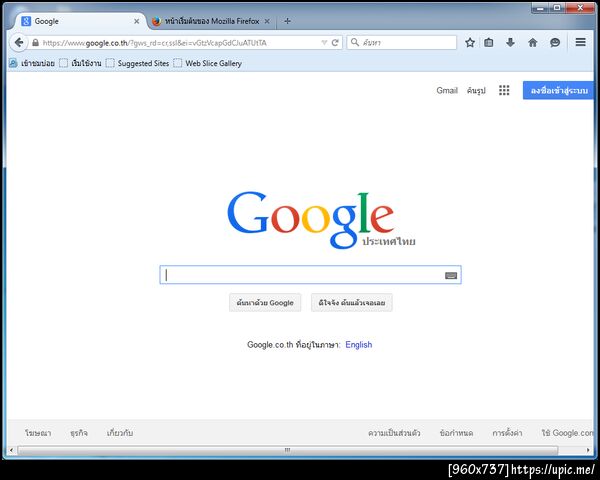The image size is (600, 480).
Task: Open a new tab with plus button
Action: click(287, 21)
